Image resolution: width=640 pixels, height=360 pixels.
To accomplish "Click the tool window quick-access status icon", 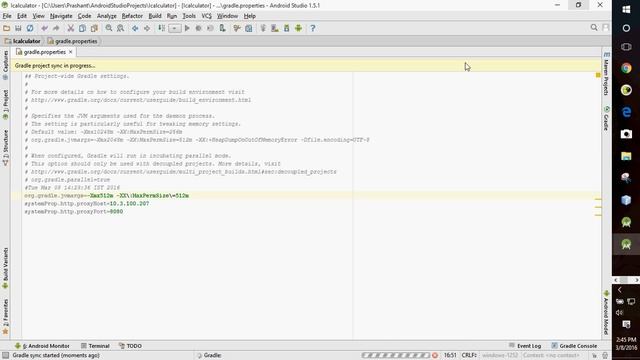I will pos(5,356).
